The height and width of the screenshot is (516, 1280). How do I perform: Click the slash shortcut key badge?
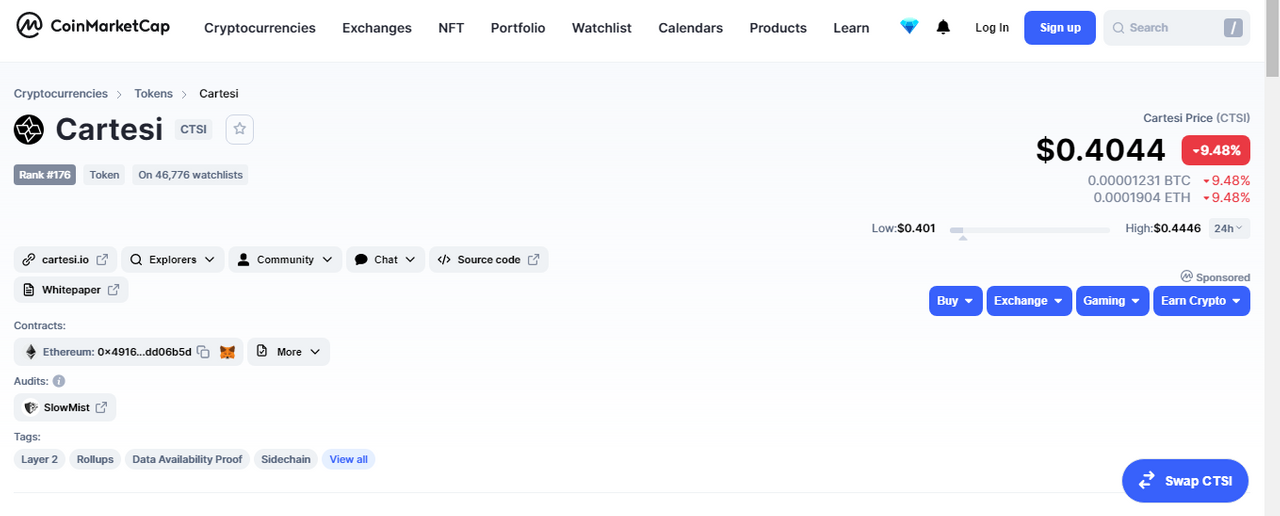(1233, 28)
